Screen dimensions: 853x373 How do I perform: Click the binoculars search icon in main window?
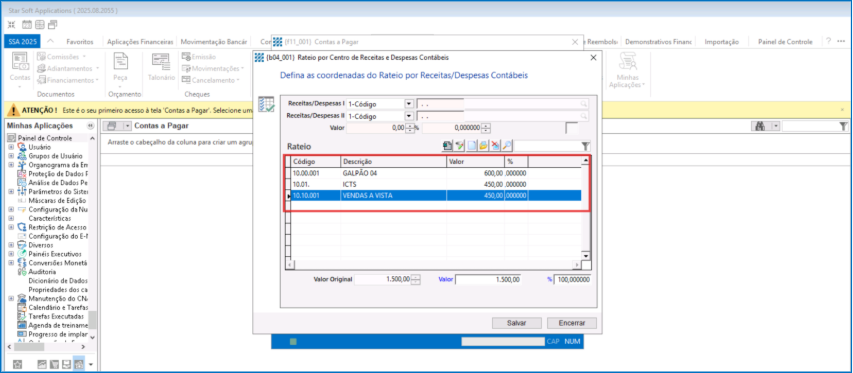click(760, 126)
